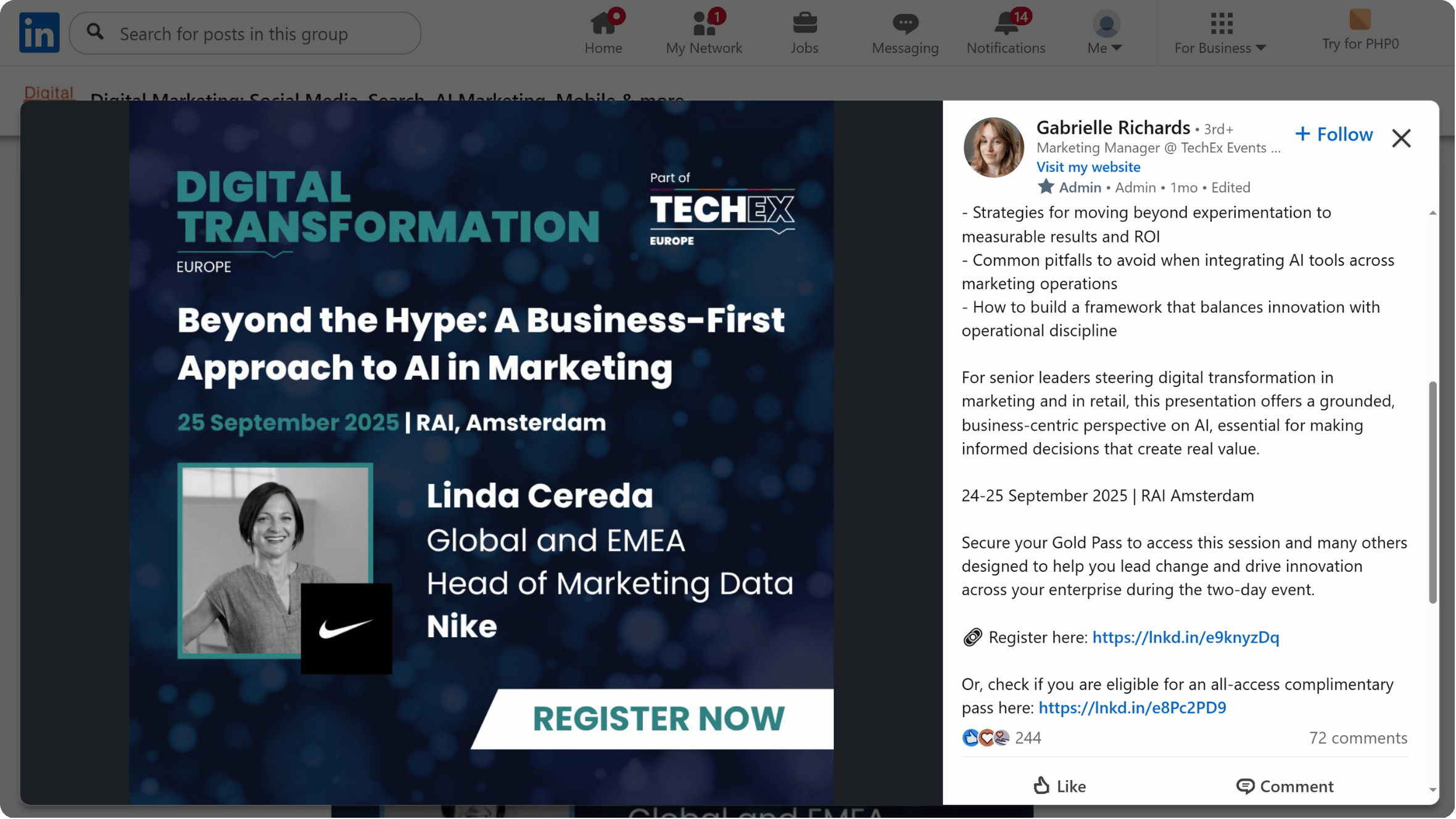Open the Comment box under the post
Image resolution: width=1456 pixels, height=819 pixels.
click(1285, 786)
